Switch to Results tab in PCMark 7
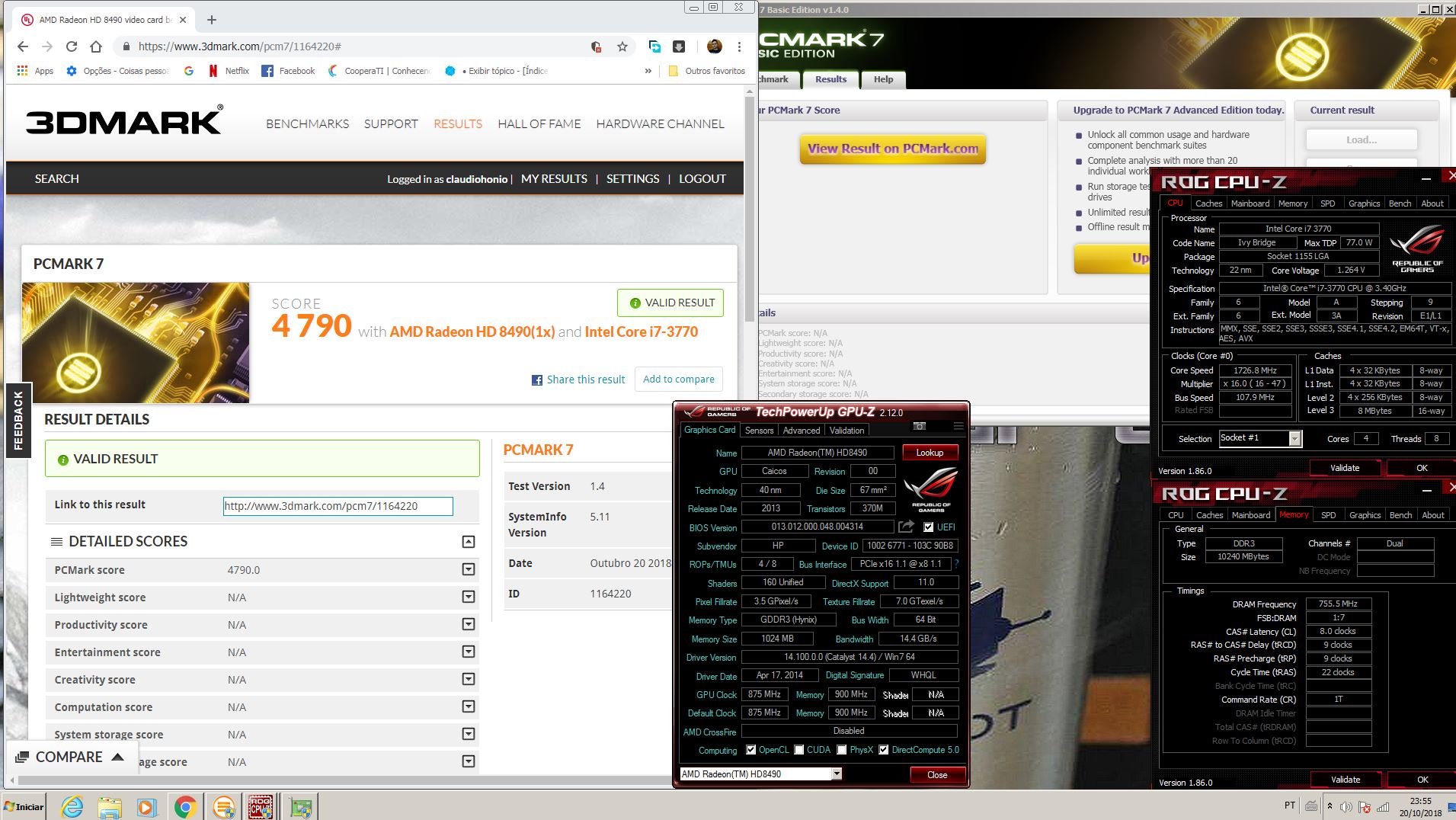The height and width of the screenshot is (820, 1456). click(x=830, y=79)
